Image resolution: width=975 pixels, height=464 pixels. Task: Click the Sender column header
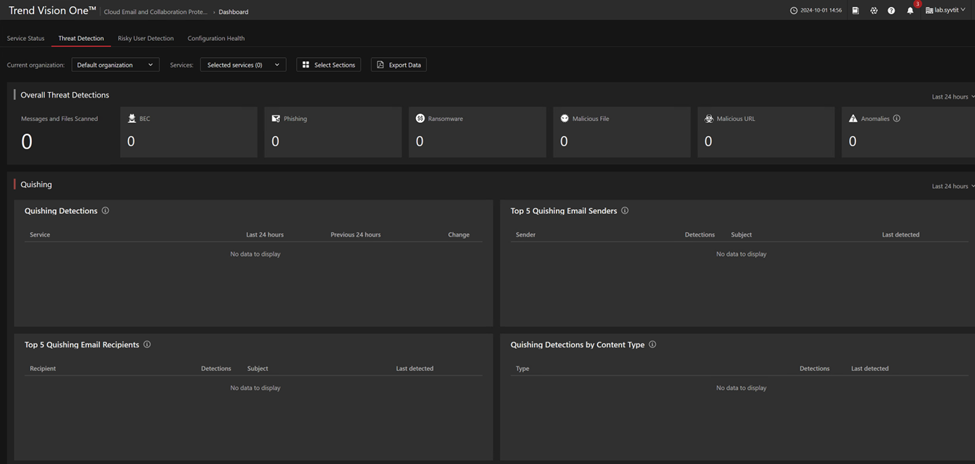[525, 234]
